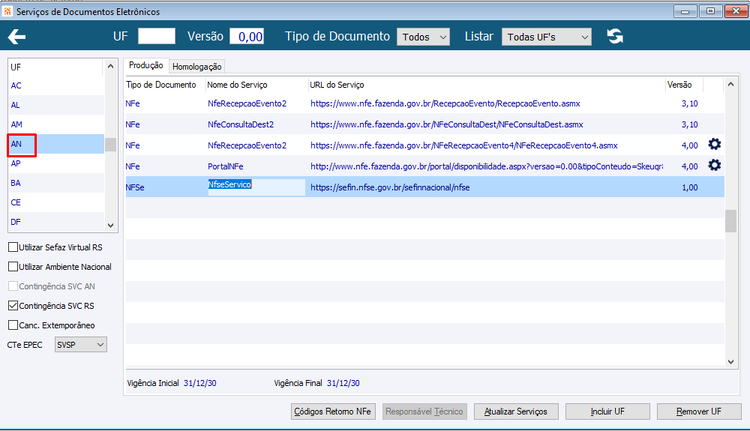Click version 3,10 in the NfeConsultaDest2 row
This screenshot has height=431, width=750.
click(x=690, y=124)
